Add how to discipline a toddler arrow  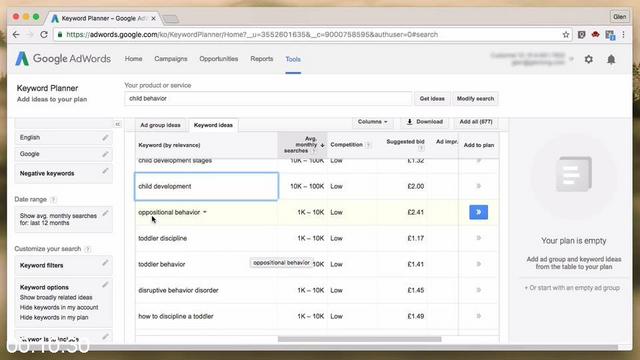click(x=479, y=316)
